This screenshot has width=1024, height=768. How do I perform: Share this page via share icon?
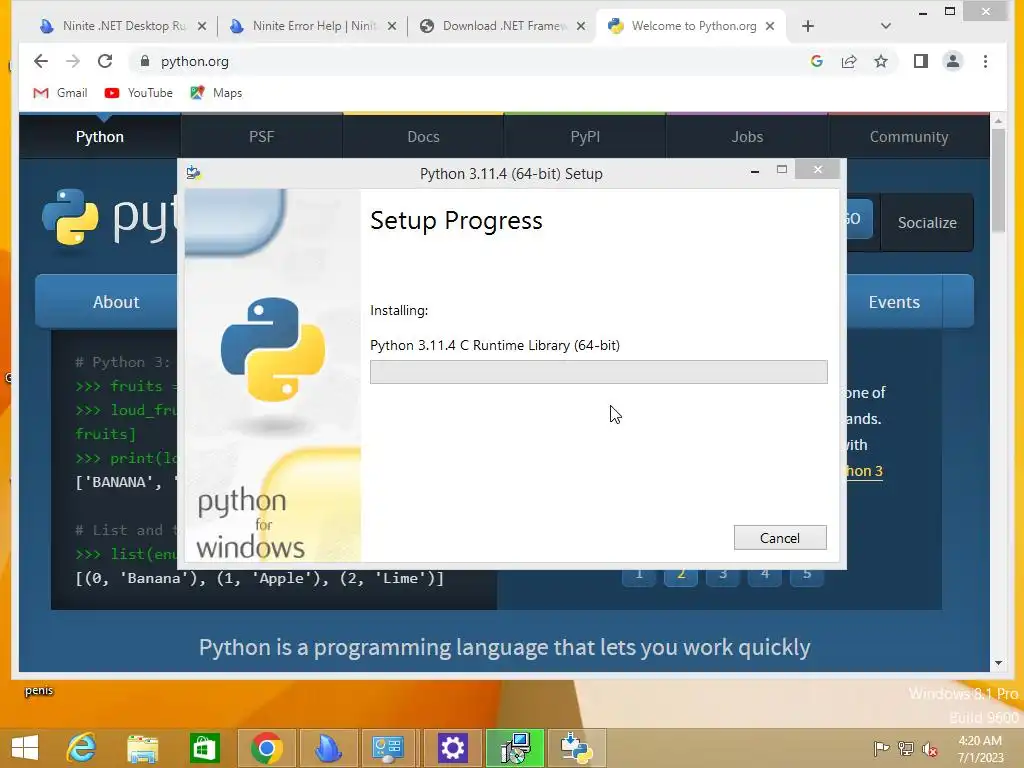click(849, 61)
